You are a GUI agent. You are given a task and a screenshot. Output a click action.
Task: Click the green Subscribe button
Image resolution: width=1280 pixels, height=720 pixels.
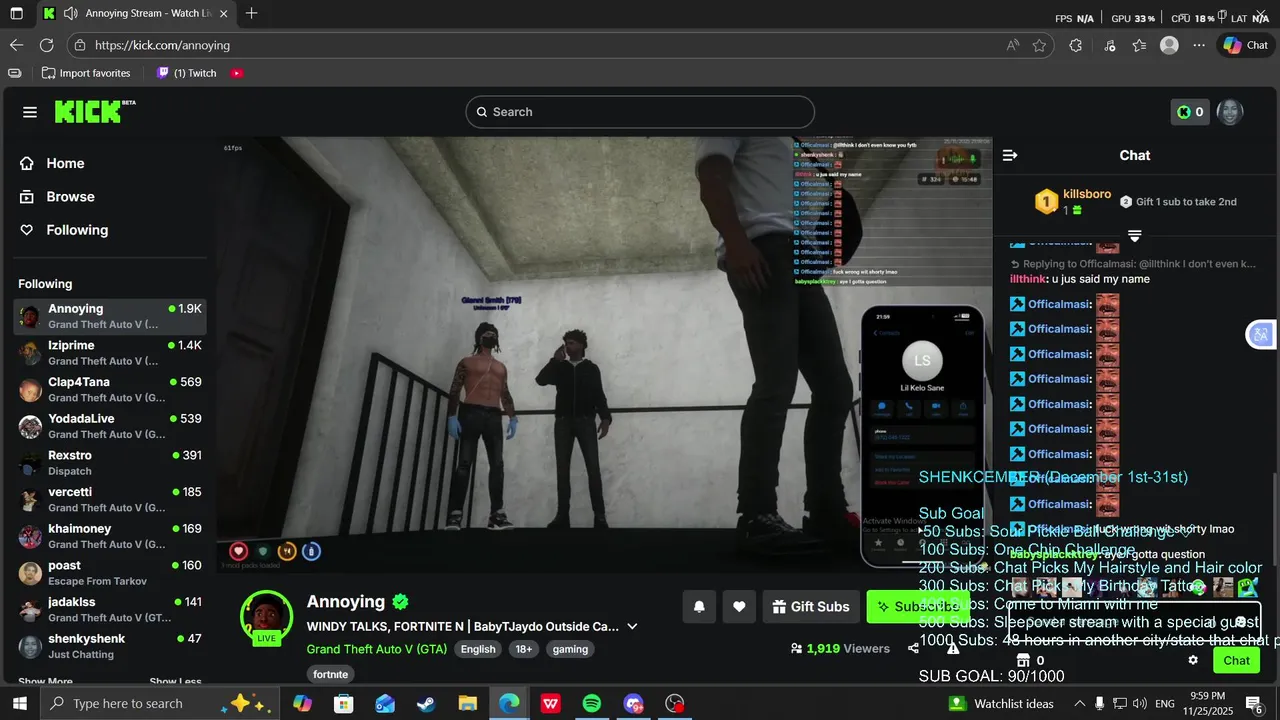[918, 606]
